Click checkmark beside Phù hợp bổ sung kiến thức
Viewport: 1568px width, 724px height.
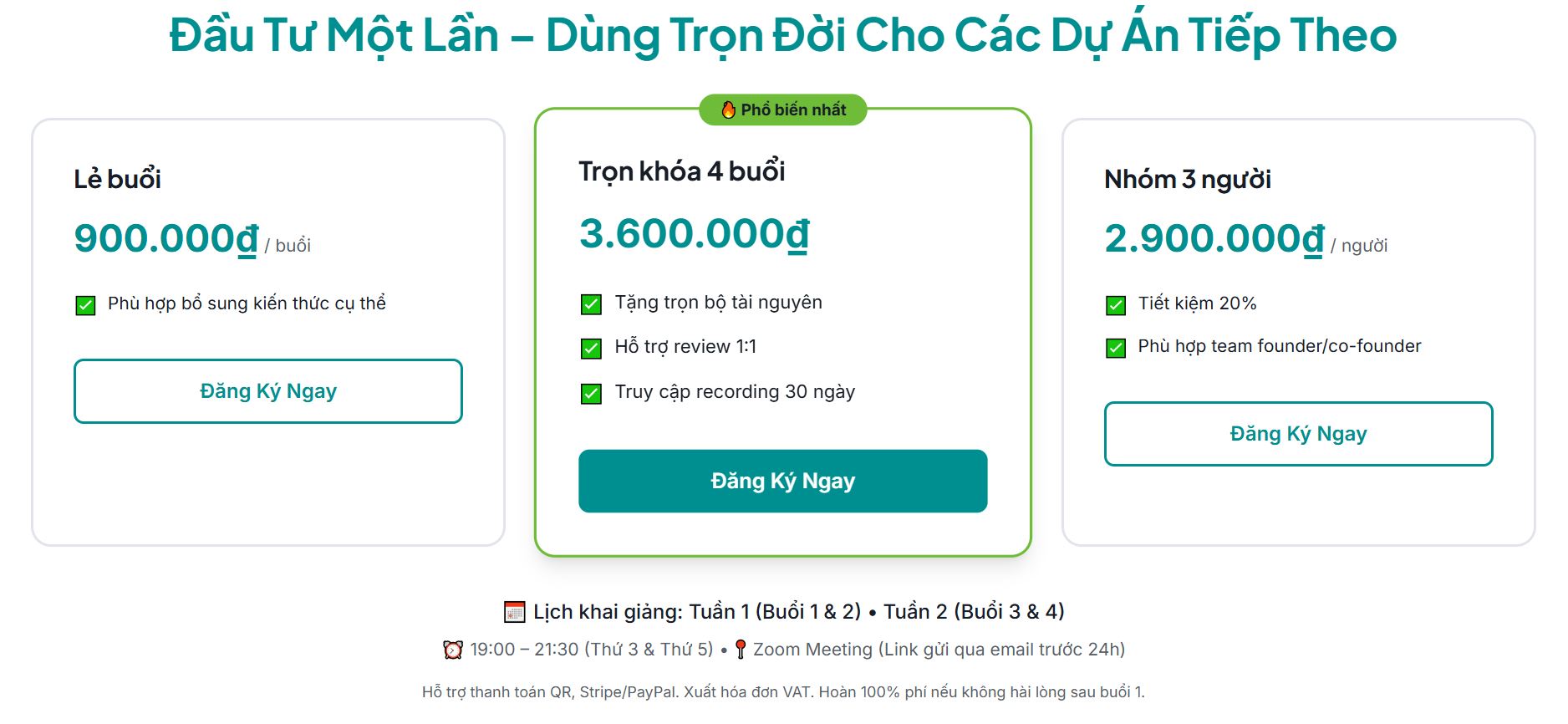(x=85, y=304)
